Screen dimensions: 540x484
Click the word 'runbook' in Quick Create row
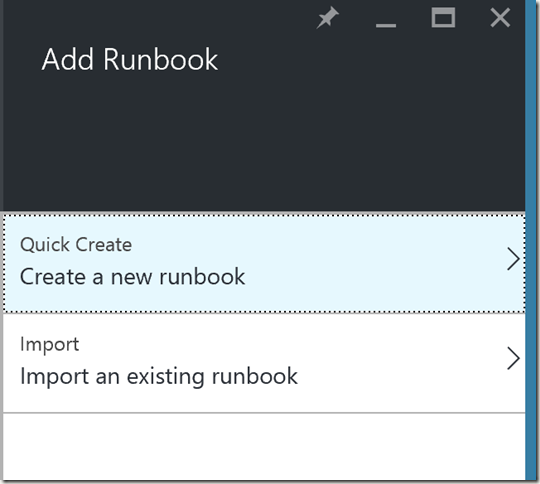(x=202, y=276)
